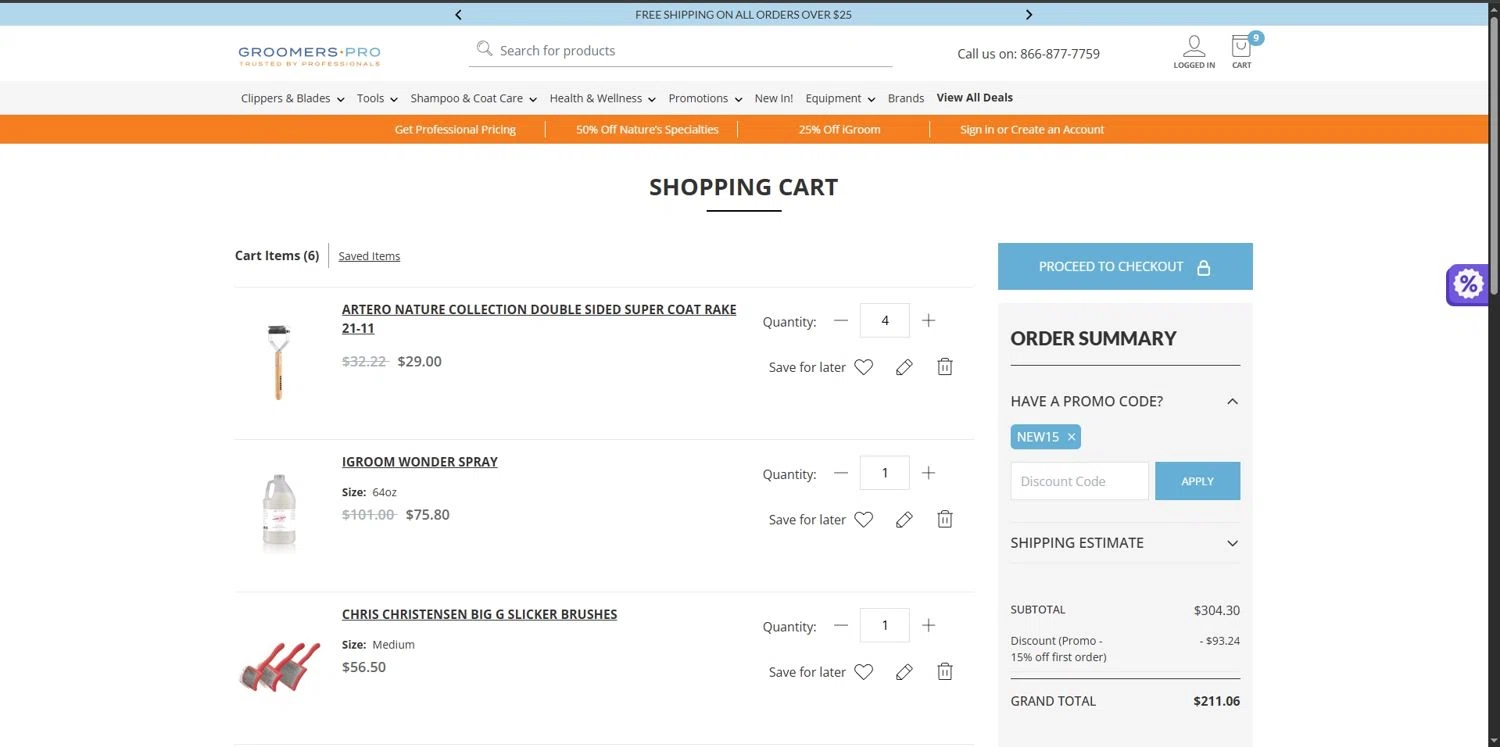Open Artero Nature Collection Coat Rake product link
1500x747 pixels.
539,319
